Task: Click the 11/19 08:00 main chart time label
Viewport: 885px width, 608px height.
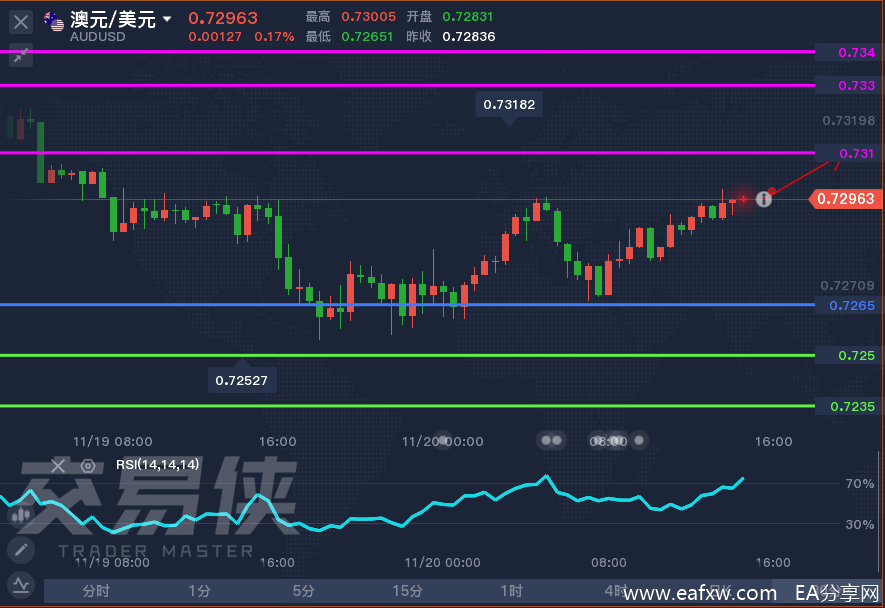Action: [x=112, y=441]
